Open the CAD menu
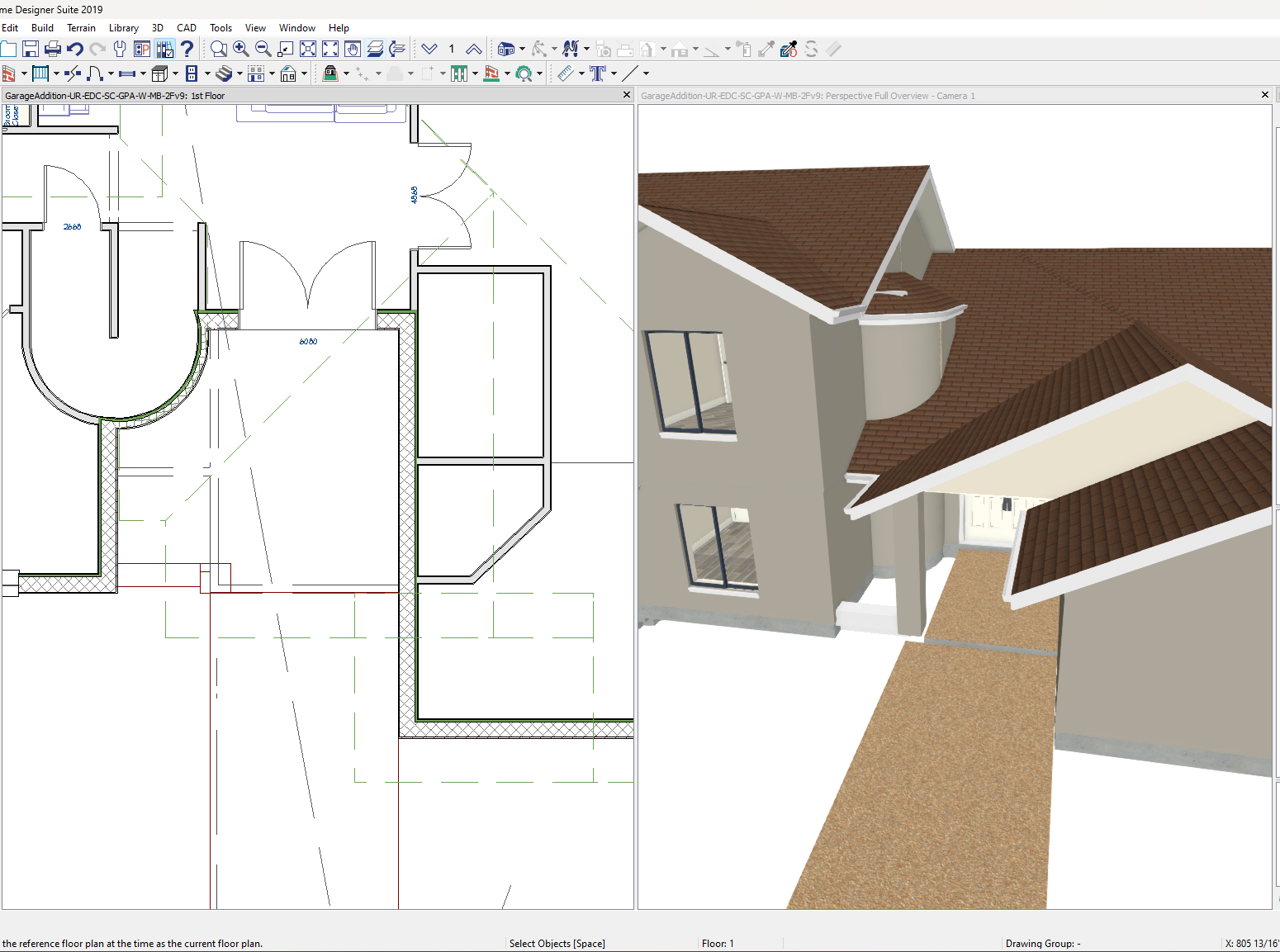This screenshot has height=952, width=1280. coord(187,28)
